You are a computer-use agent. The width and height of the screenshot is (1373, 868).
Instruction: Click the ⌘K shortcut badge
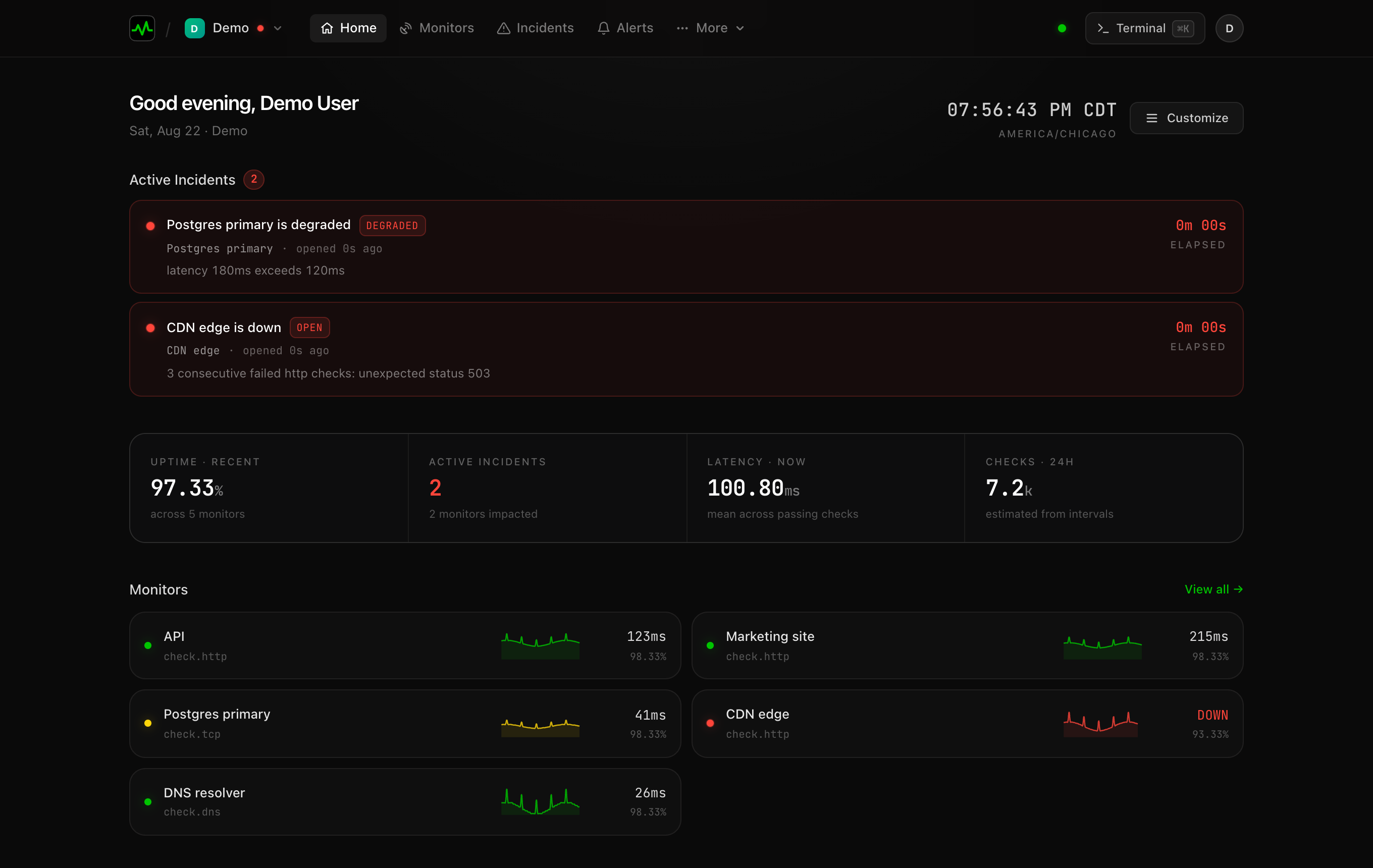click(1183, 28)
